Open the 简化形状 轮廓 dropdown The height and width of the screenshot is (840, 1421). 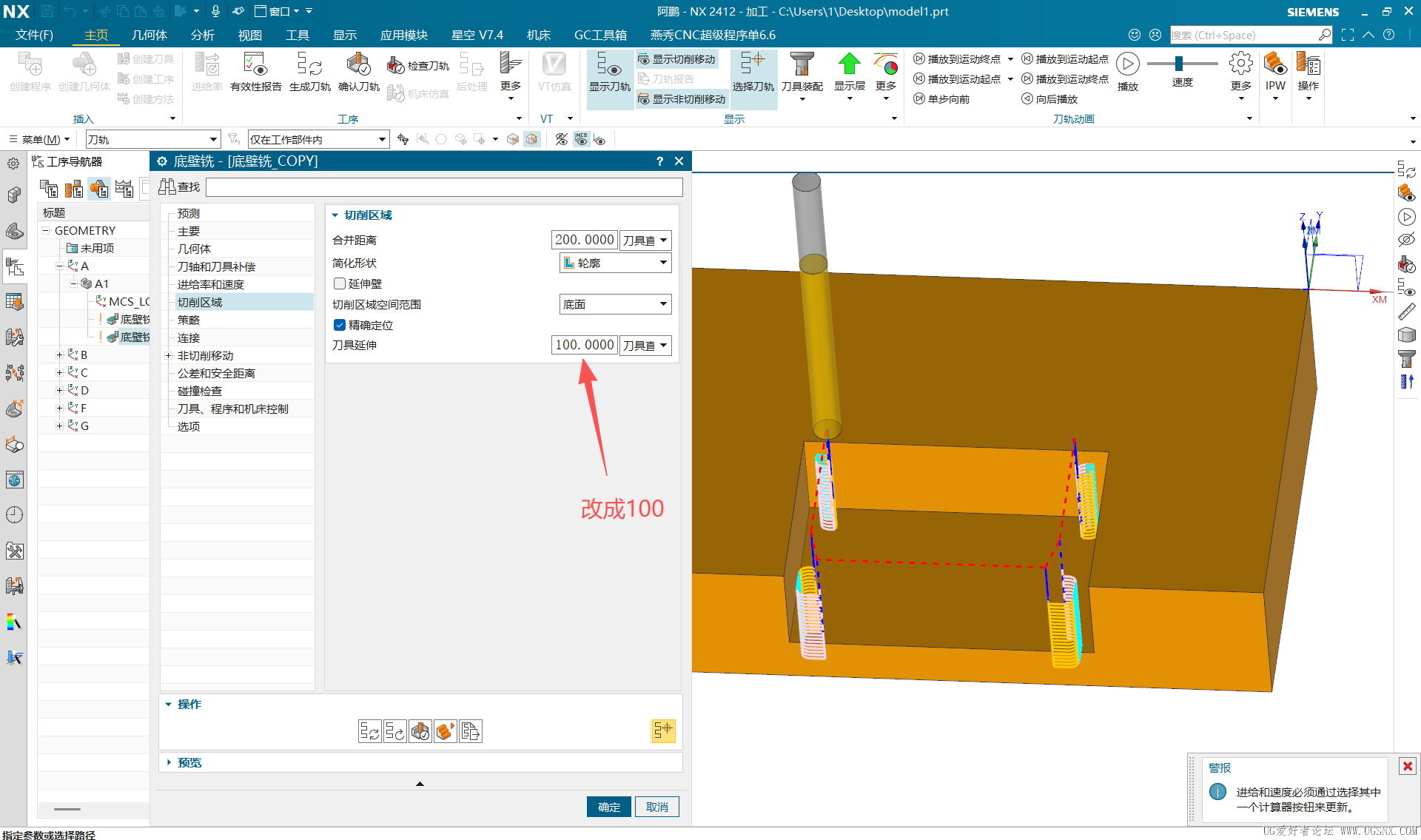(615, 263)
